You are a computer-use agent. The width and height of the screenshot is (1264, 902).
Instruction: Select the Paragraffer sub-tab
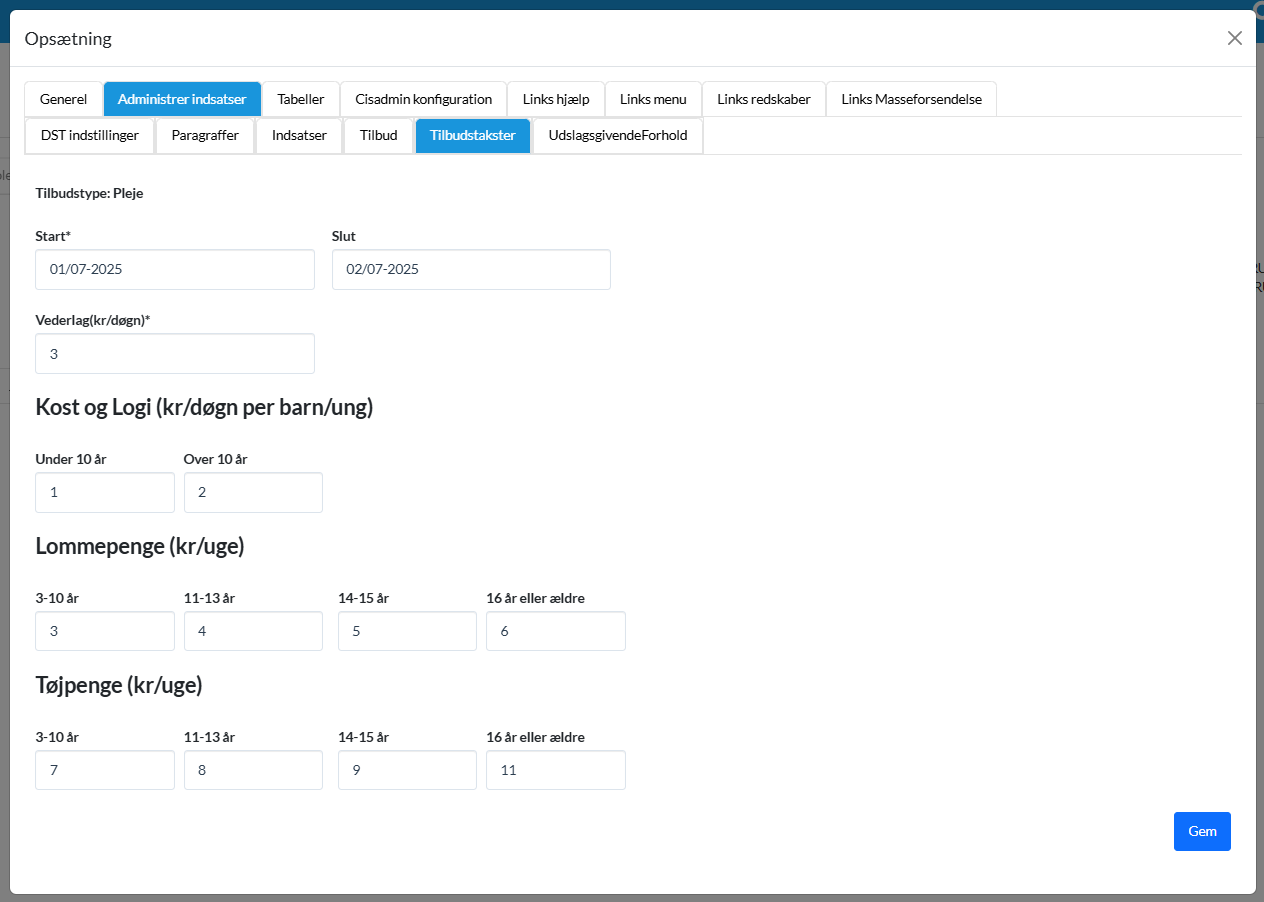(x=205, y=135)
